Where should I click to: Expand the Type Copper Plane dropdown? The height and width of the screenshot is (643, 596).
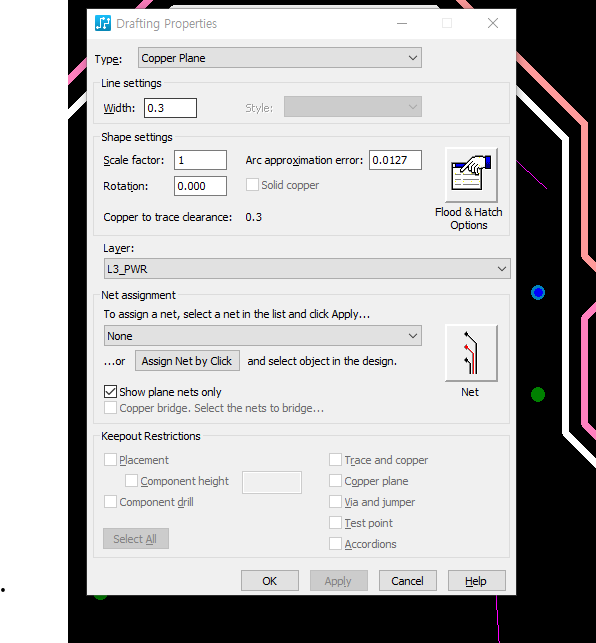pos(280,58)
